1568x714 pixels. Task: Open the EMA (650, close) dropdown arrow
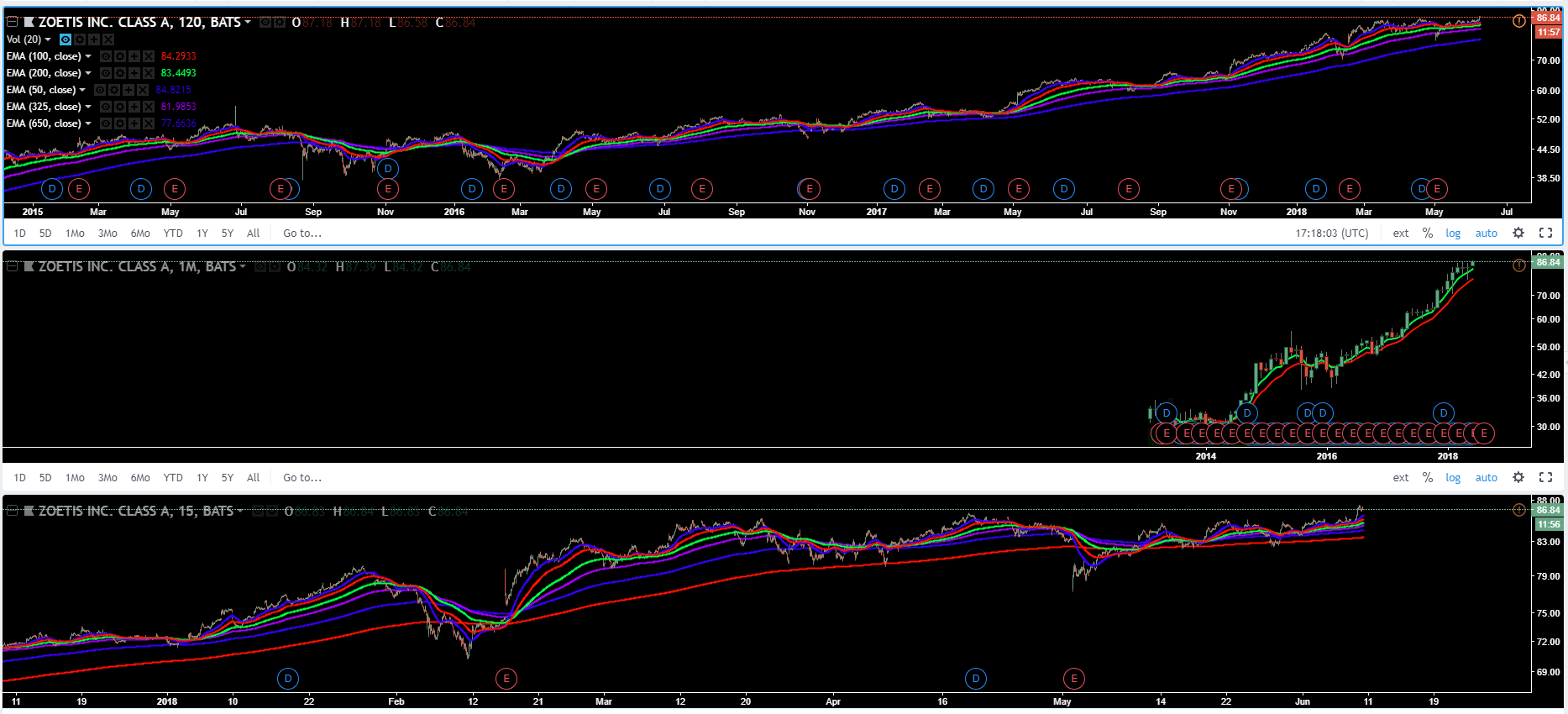pos(88,123)
